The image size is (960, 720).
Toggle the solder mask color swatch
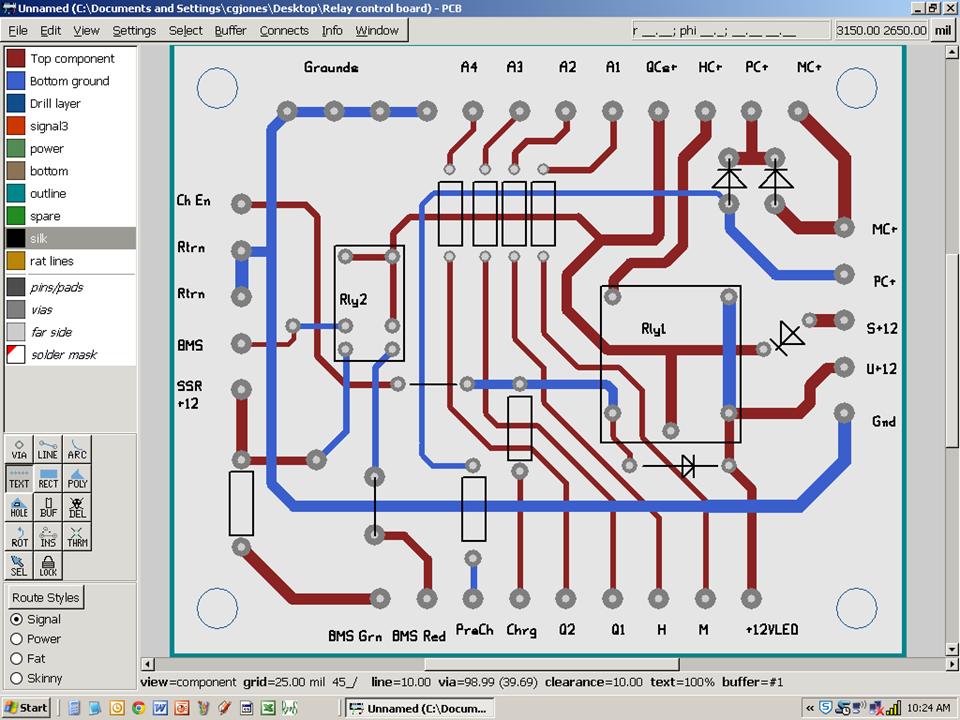coord(16,354)
